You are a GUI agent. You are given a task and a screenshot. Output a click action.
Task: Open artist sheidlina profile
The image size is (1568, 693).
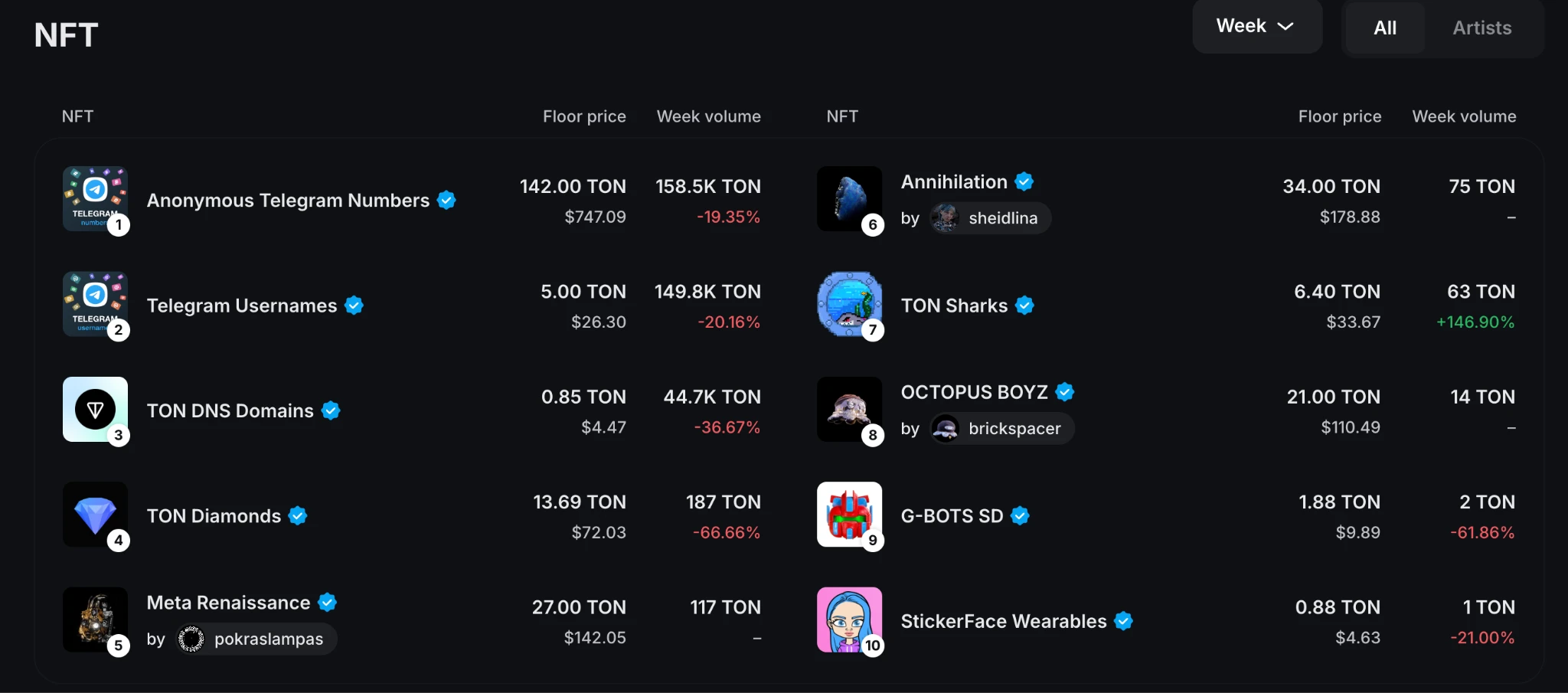pos(991,218)
